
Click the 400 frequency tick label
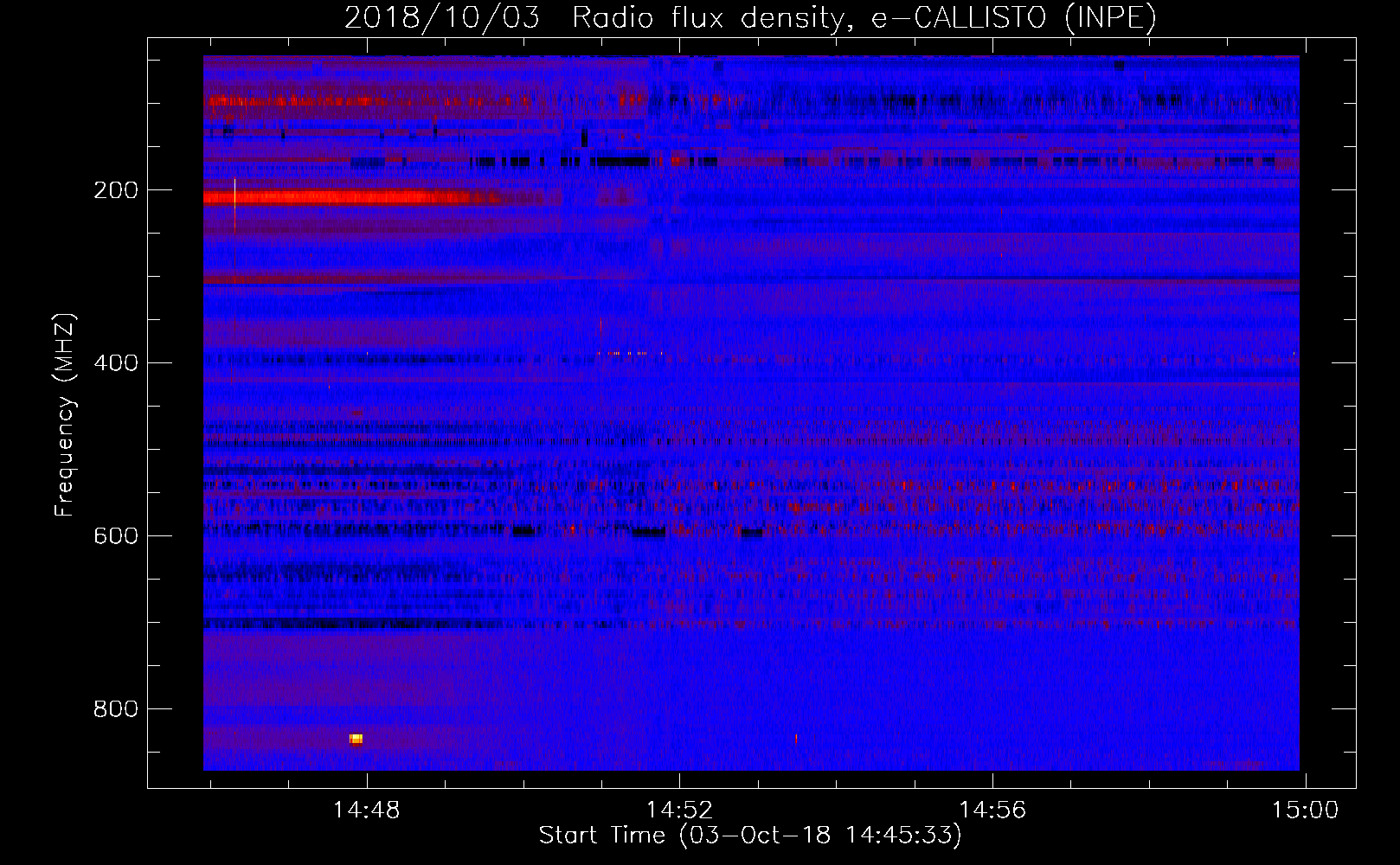point(116,363)
